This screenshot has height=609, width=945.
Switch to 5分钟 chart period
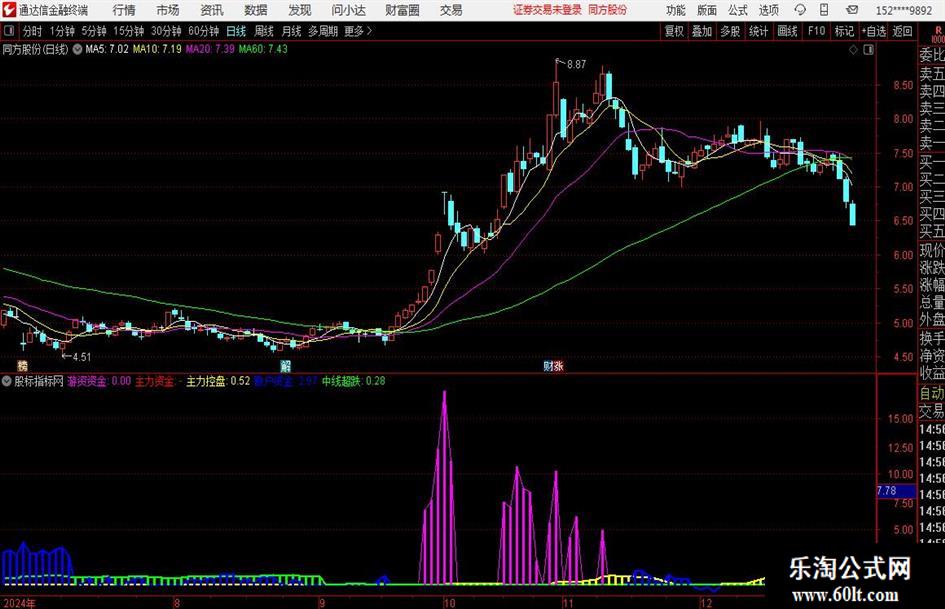(94, 31)
